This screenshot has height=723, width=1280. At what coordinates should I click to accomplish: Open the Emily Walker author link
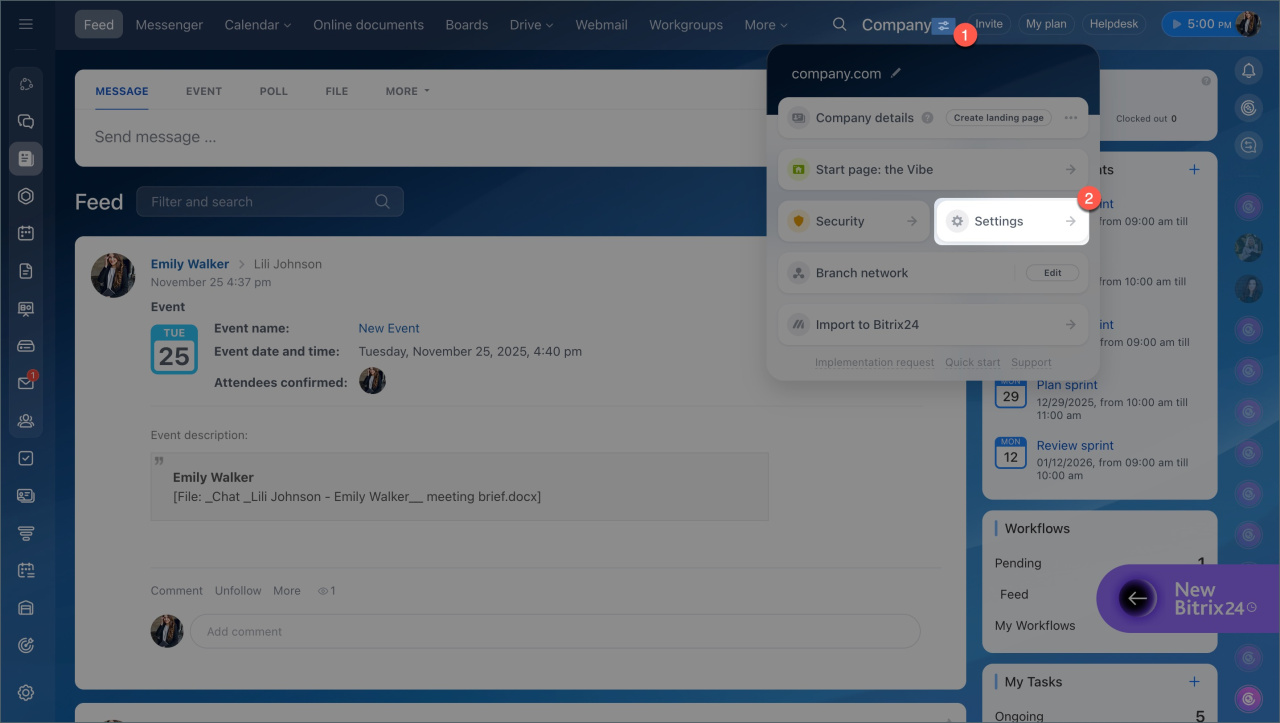pyautogui.click(x=190, y=264)
